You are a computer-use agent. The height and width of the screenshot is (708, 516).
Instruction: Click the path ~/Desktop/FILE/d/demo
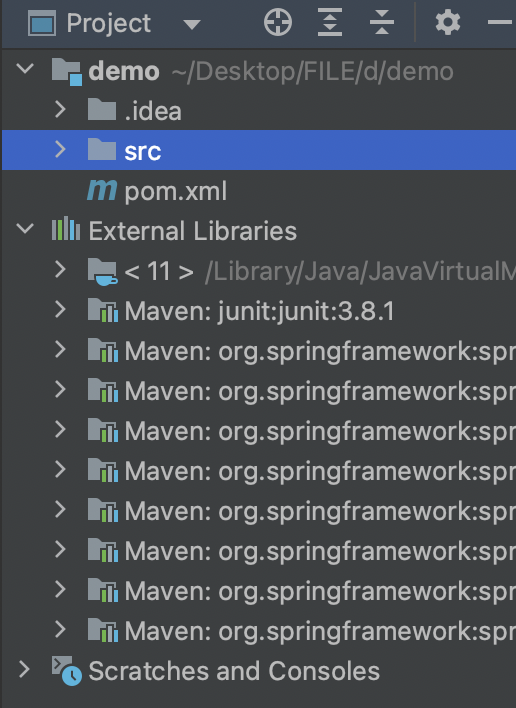(x=312, y=71)
